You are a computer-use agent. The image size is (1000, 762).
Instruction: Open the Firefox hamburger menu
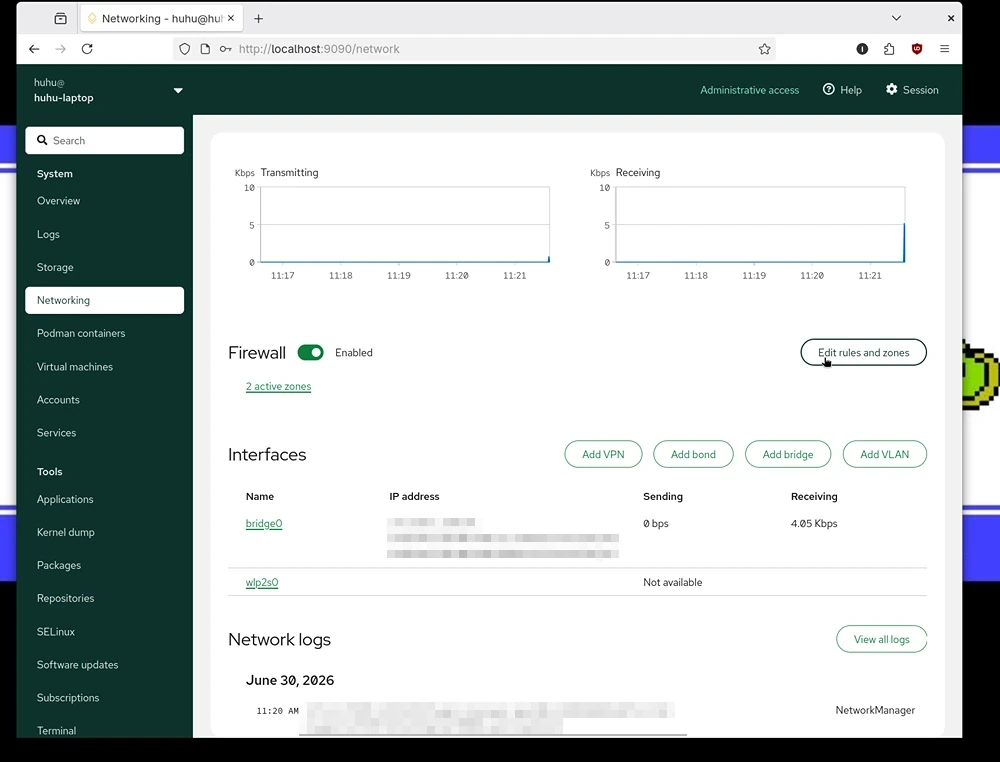(945, 49)
